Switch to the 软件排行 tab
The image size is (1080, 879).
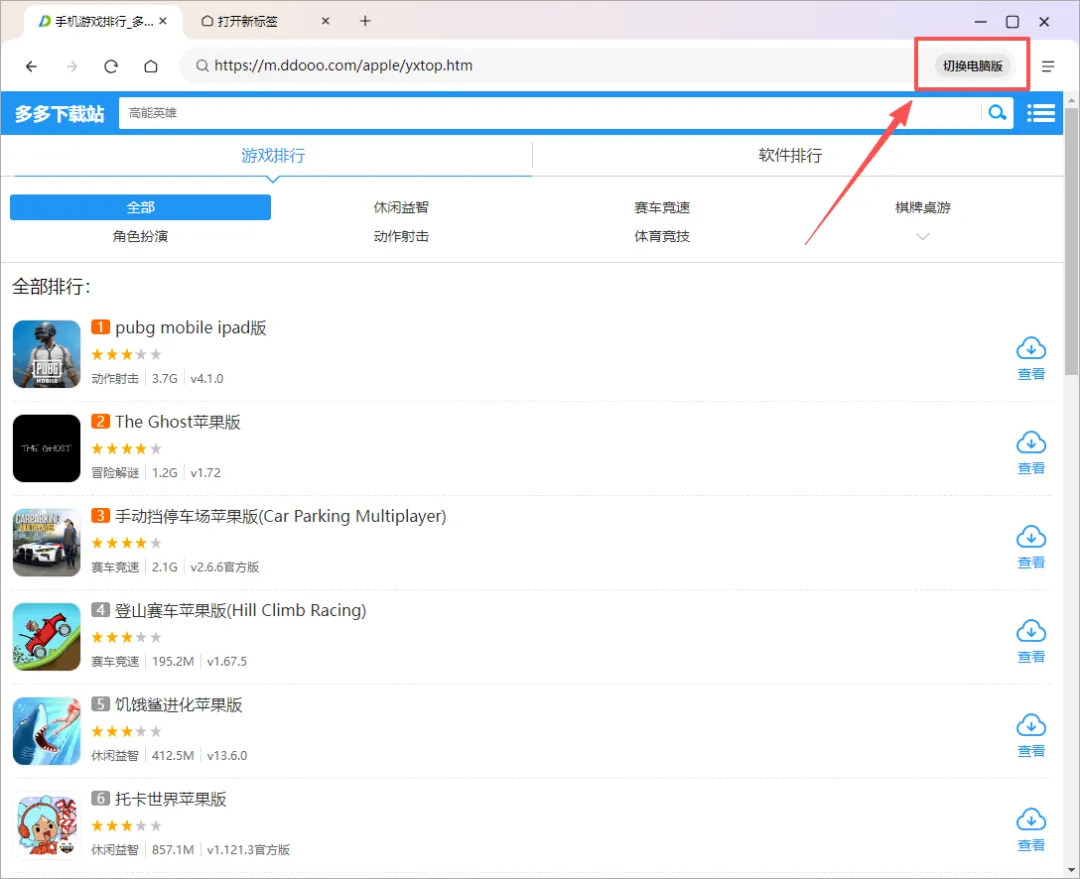790,156
